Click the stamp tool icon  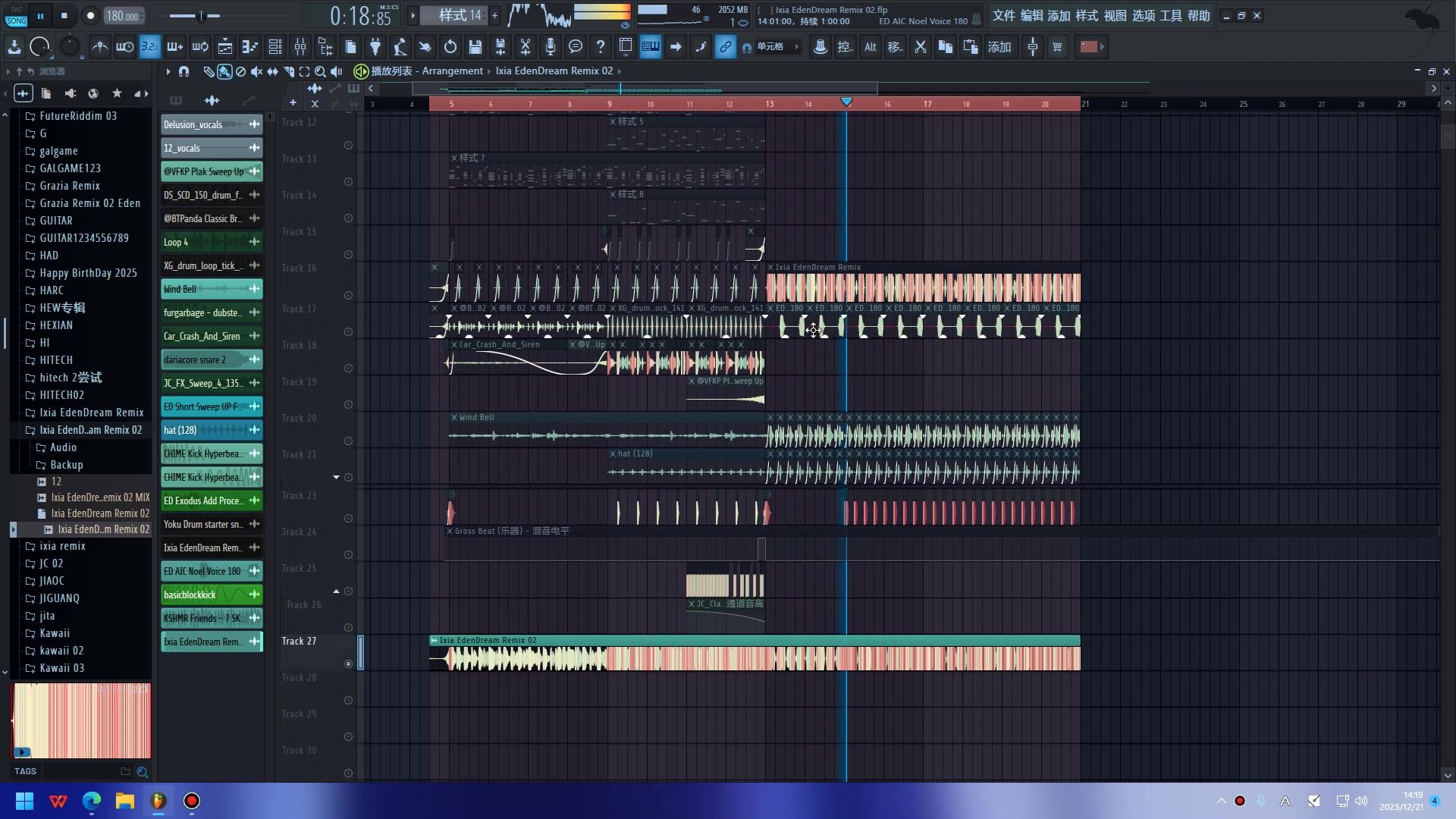click(x=820, y=47)
